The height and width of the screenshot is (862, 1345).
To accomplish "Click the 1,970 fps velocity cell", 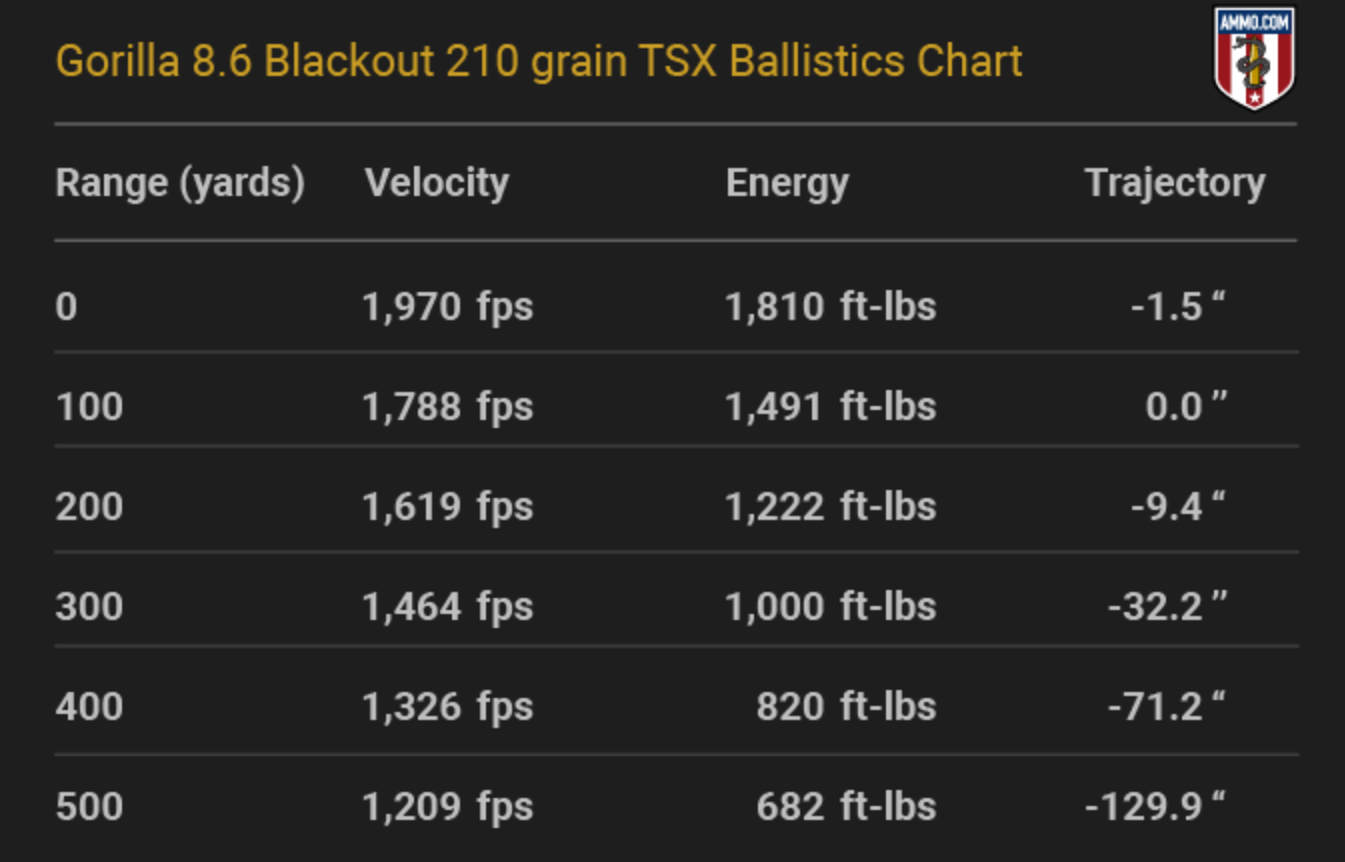I will tap(448, 307).
